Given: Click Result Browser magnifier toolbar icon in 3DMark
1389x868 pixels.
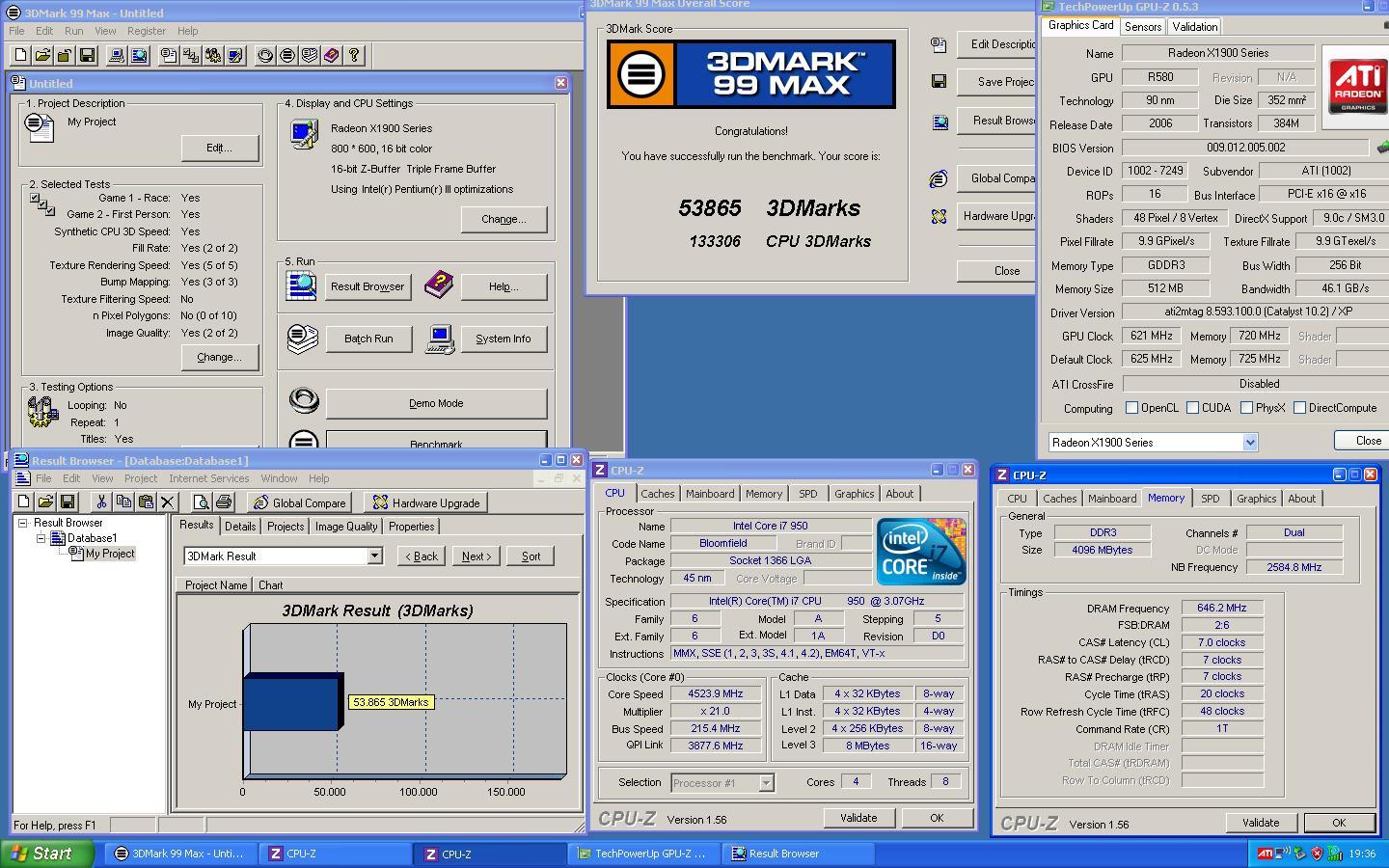Looking at the screenshot, I should point(139,56).
